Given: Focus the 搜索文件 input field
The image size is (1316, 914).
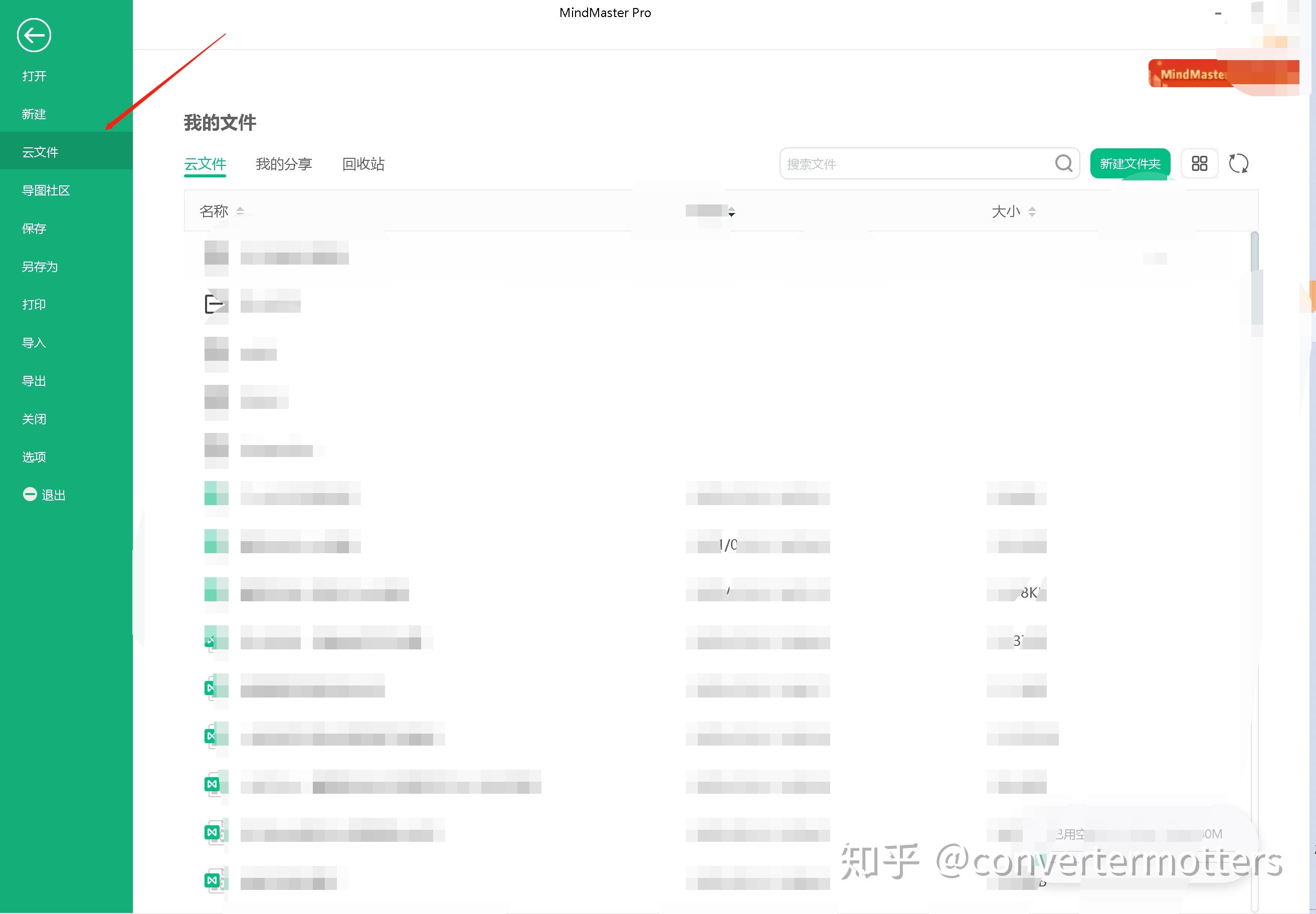Looking at the screenshot, I should pyautogui.click(x=916, y=164).
